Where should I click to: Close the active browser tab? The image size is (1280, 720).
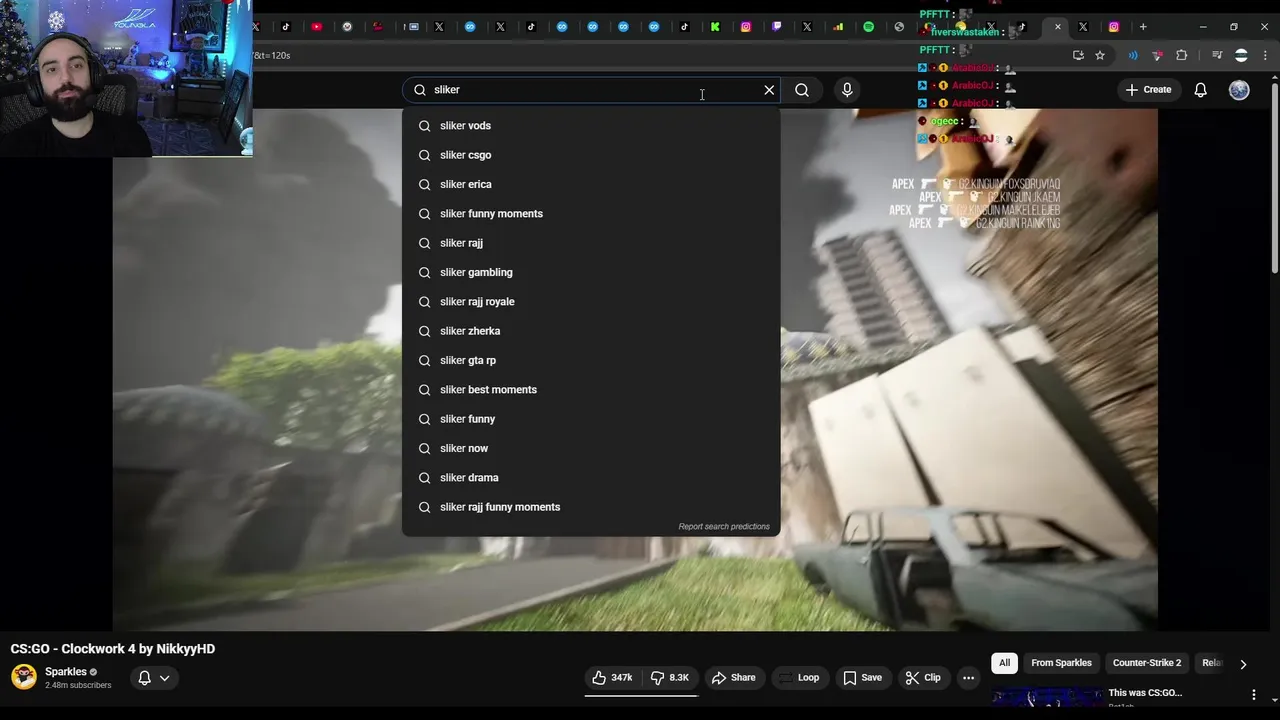(x=1058, y=27)
